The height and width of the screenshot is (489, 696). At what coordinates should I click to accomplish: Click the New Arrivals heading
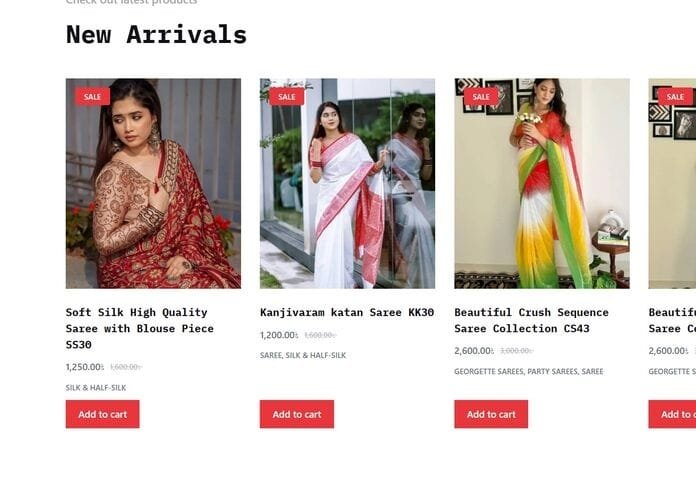tap(156, 35)
